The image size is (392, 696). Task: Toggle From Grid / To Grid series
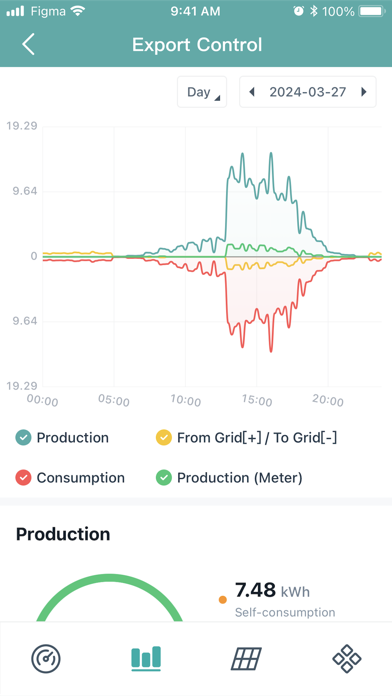point(163,438)
